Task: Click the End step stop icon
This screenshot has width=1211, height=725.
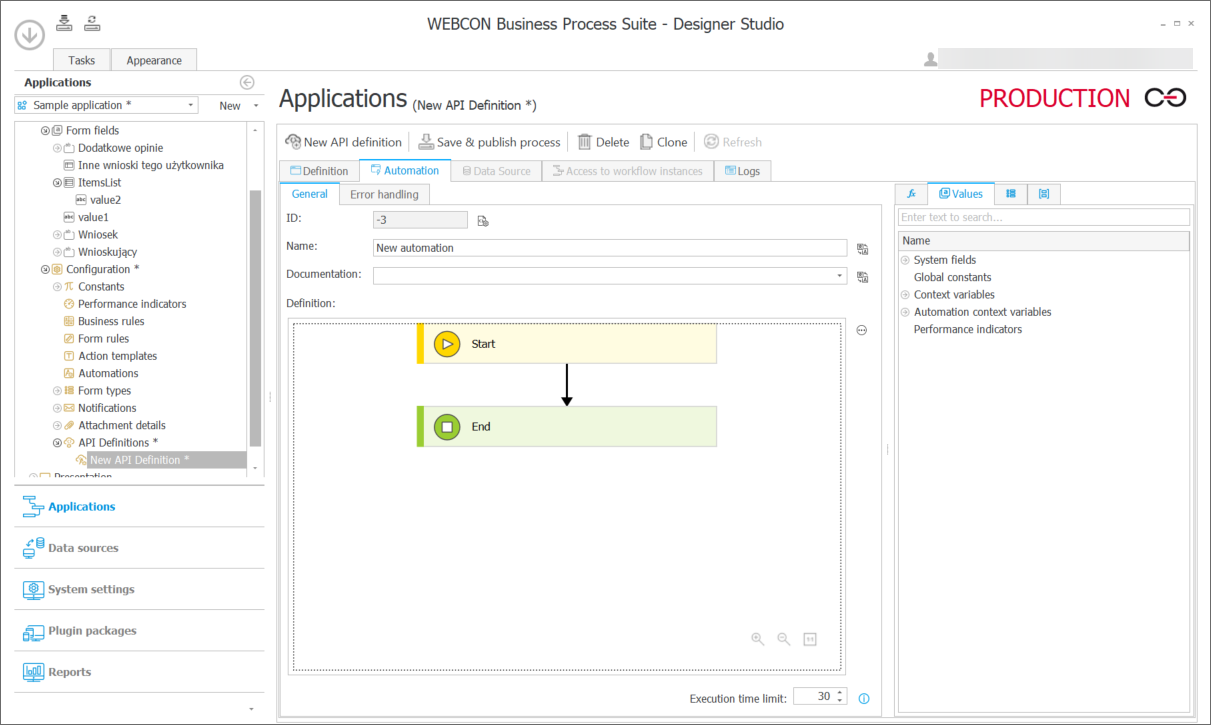Action: point(446,427)
